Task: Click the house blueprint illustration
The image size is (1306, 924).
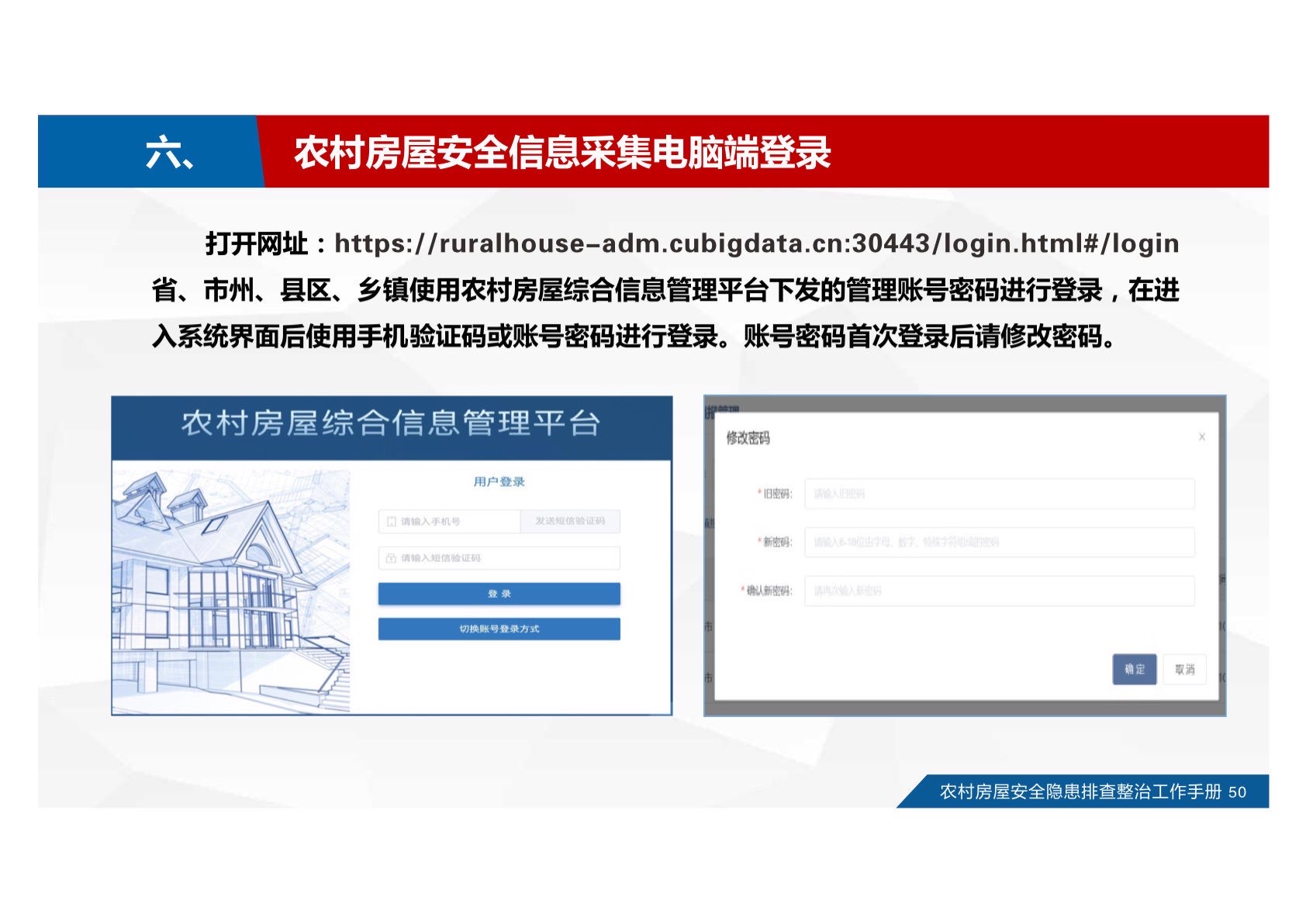Action: [231, 589]
